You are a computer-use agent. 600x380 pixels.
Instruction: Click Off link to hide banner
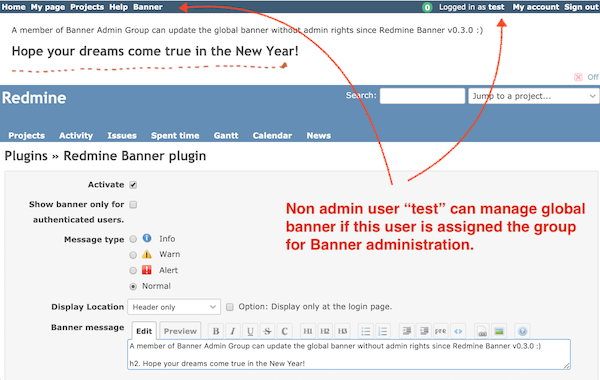click(x=593, y=77)
